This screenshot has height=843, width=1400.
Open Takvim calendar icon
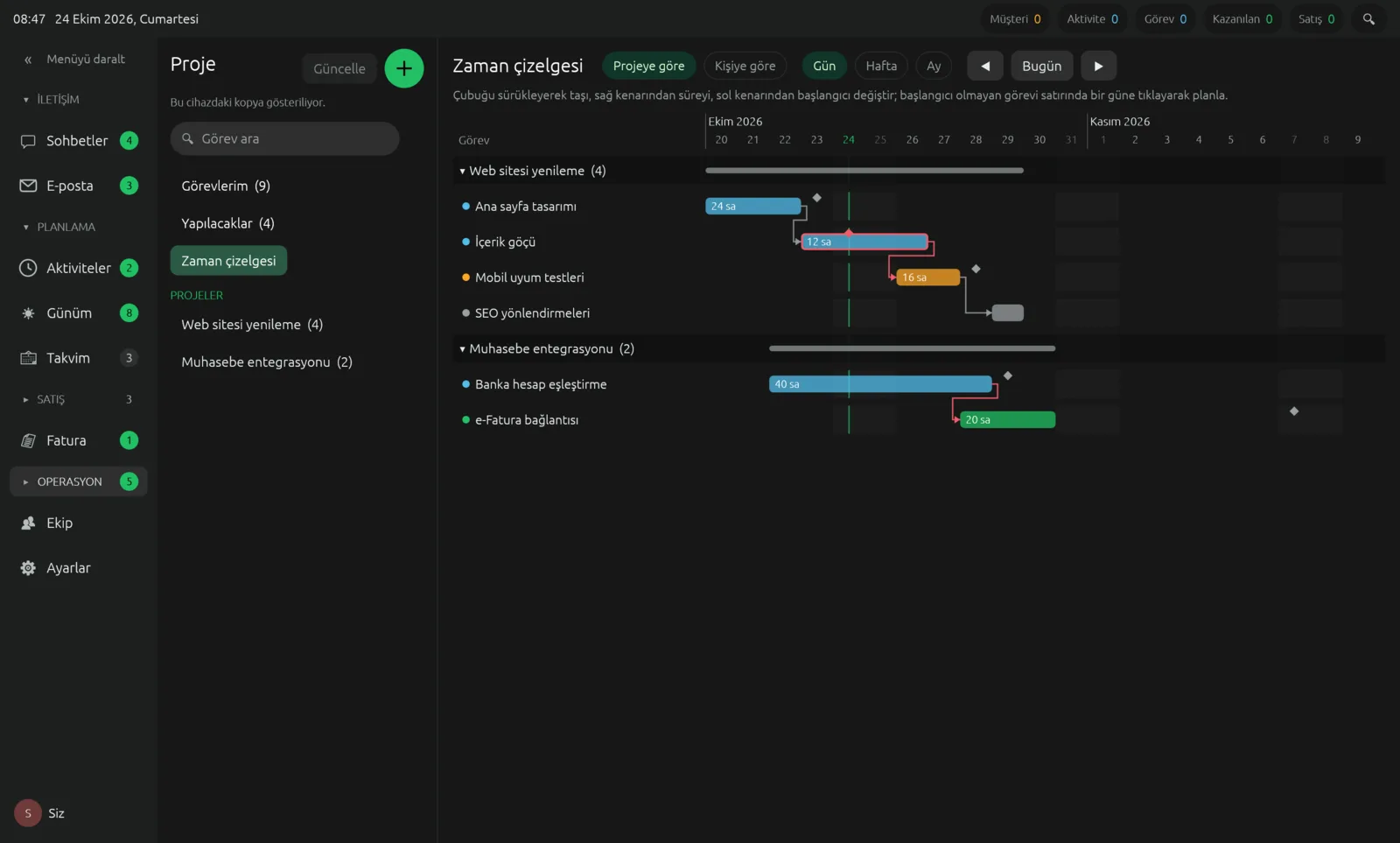point(28,358)
